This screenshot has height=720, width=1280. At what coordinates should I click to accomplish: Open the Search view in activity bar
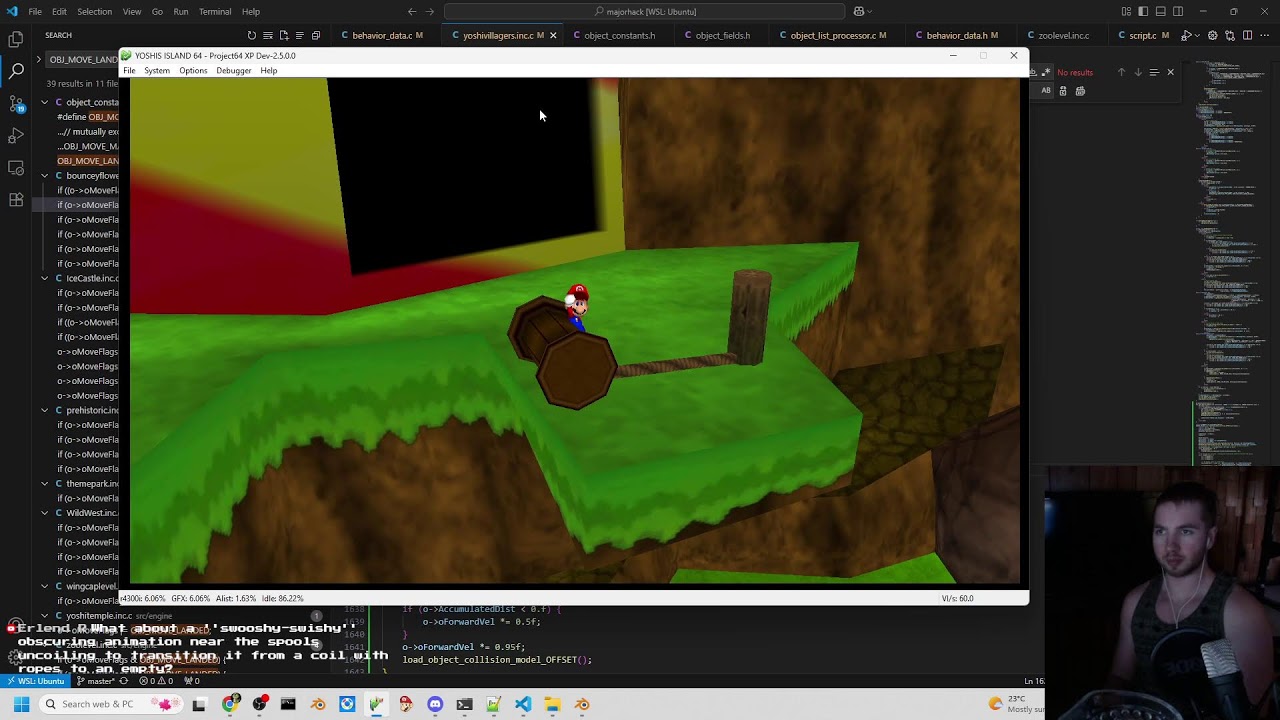16,72
